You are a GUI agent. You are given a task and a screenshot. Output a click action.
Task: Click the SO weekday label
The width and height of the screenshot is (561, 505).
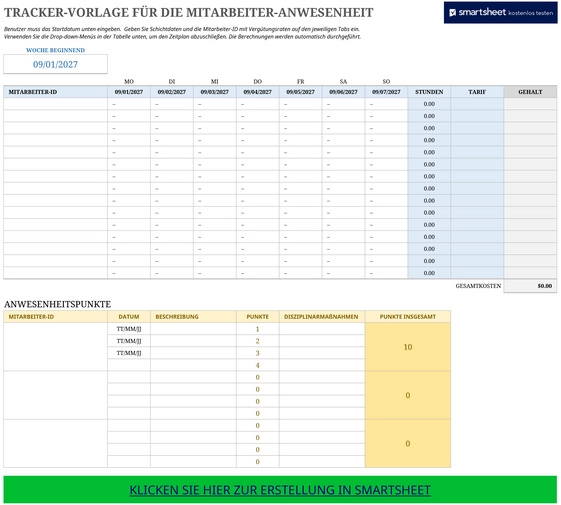point(386,82)
